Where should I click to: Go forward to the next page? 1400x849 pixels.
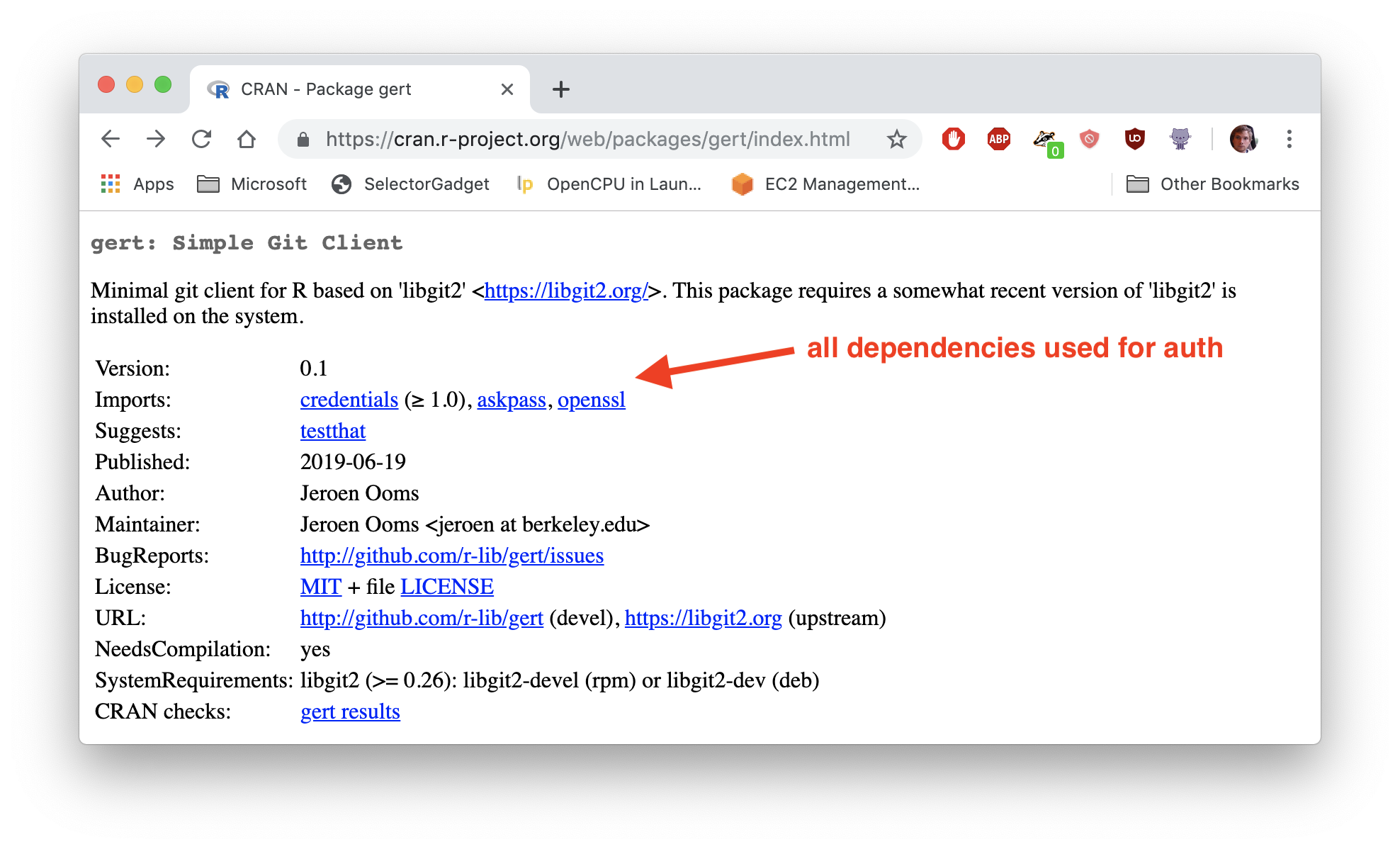(x=156, y=139)
